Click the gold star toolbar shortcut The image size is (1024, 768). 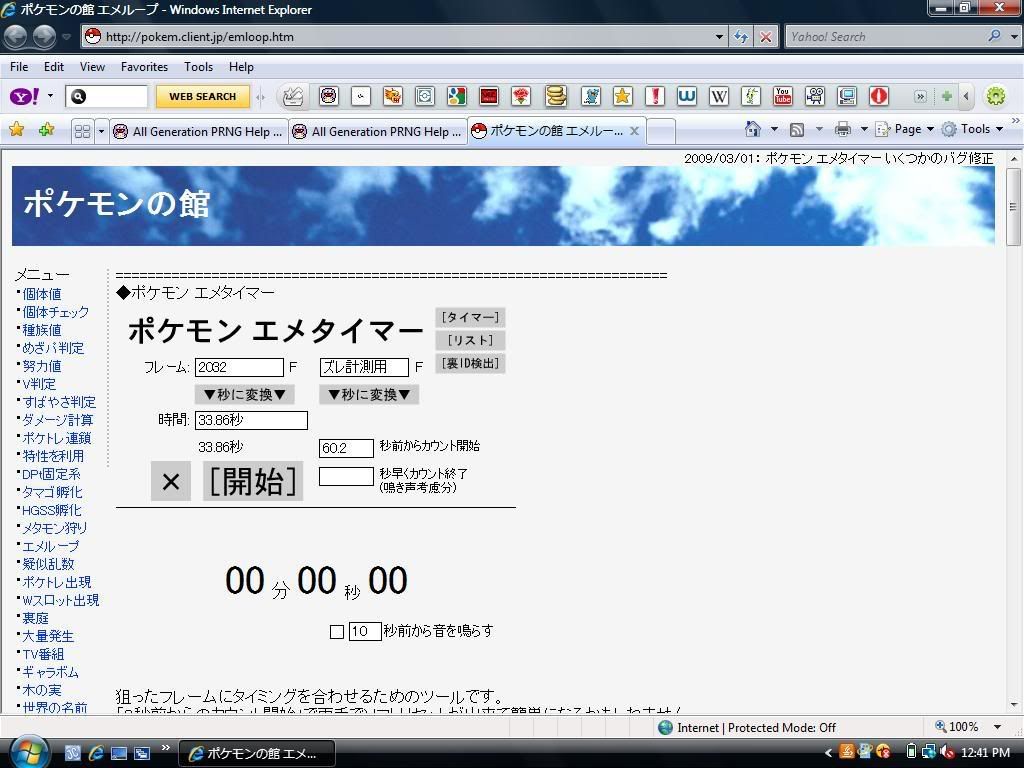[x=622, y=96]
